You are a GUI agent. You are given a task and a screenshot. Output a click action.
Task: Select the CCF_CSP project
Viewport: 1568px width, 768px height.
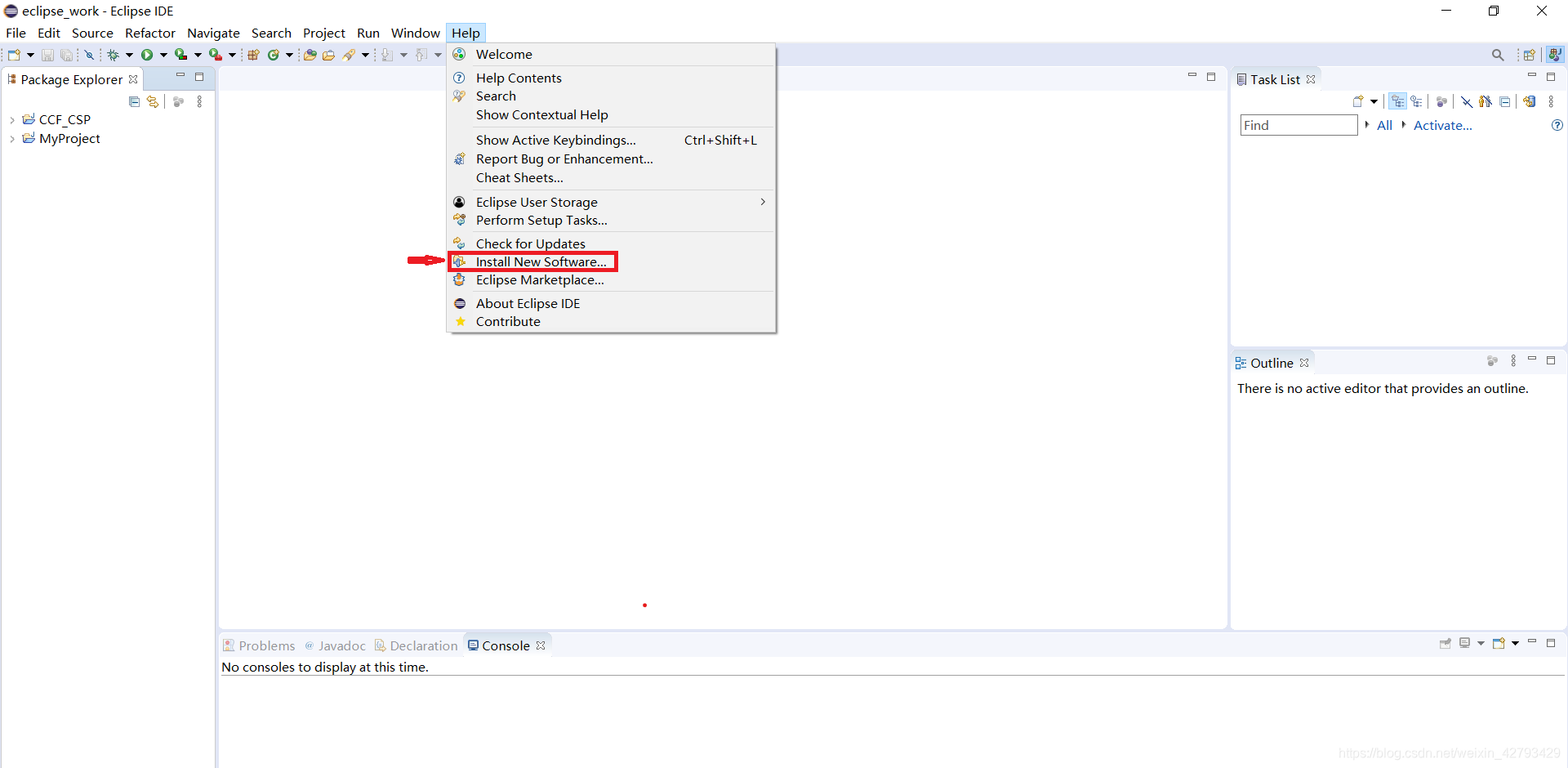65,119
